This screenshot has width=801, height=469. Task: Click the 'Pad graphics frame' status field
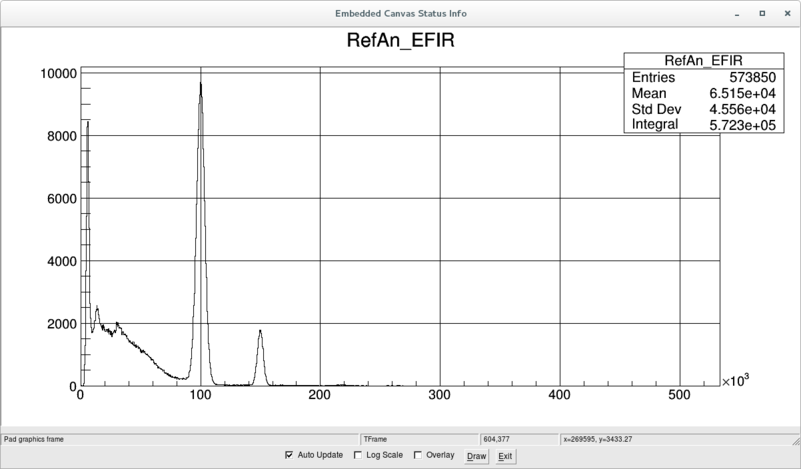coord(180,439)
